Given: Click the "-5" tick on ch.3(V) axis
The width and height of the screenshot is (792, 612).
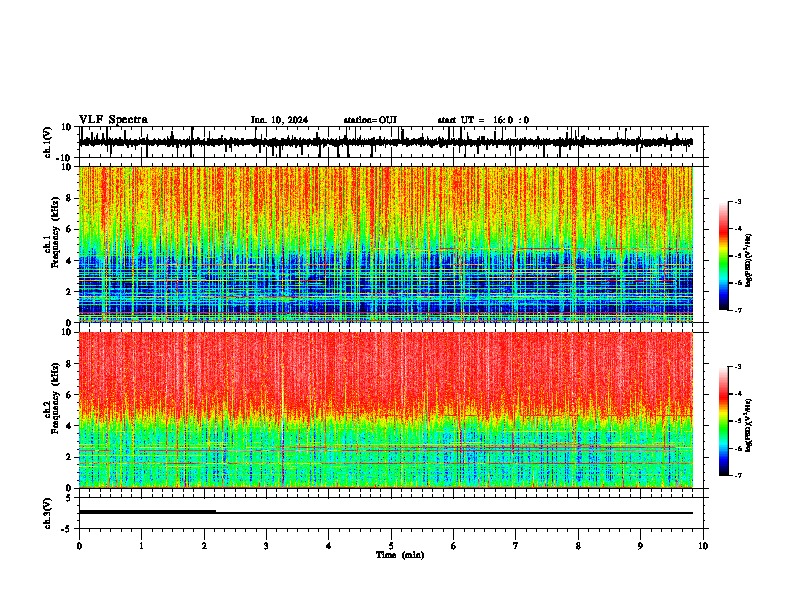Looking at the screenshot, I should click(x=67, y=529).
